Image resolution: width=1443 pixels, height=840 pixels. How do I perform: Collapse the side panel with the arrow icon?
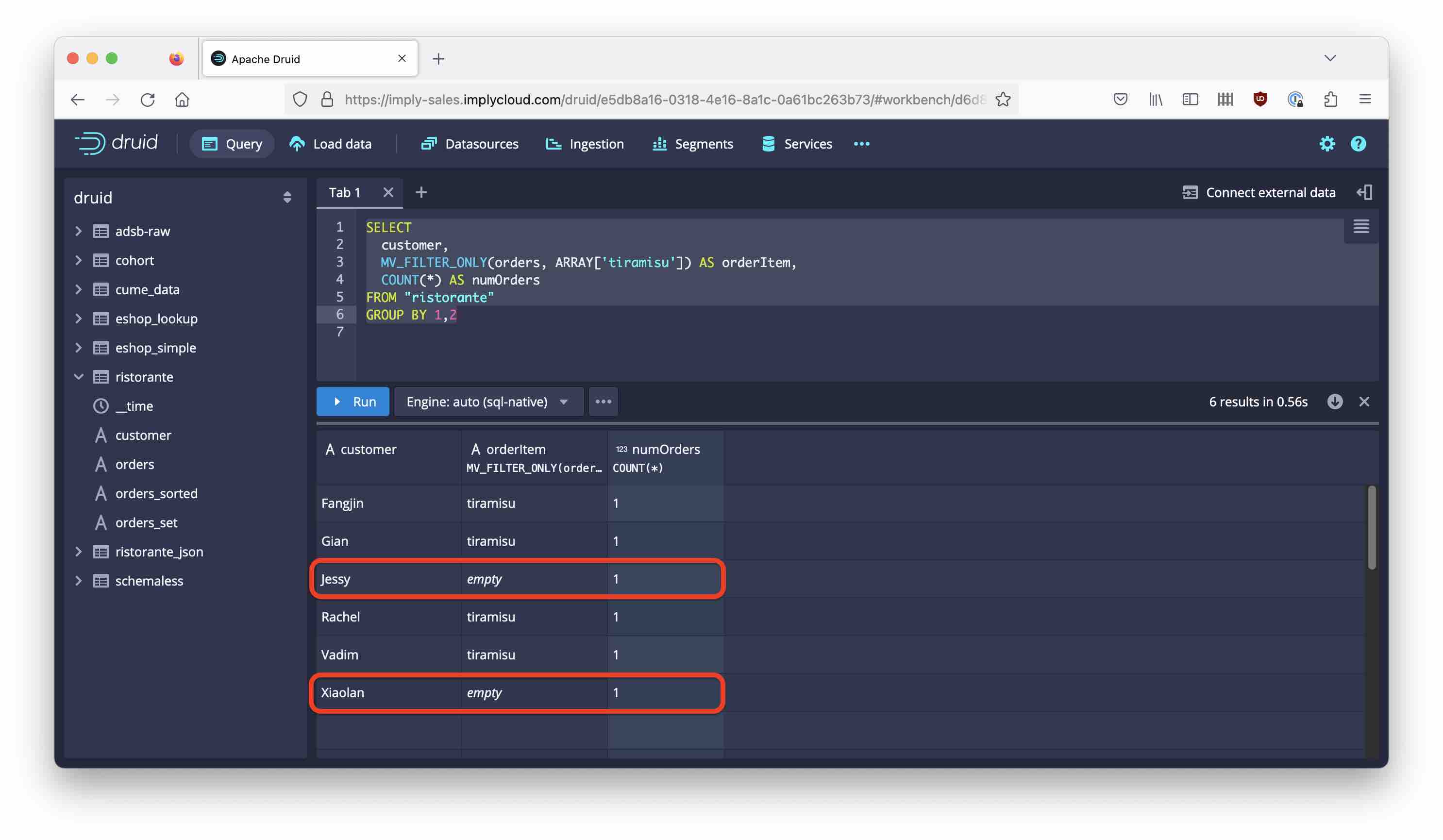[1364, 192]
